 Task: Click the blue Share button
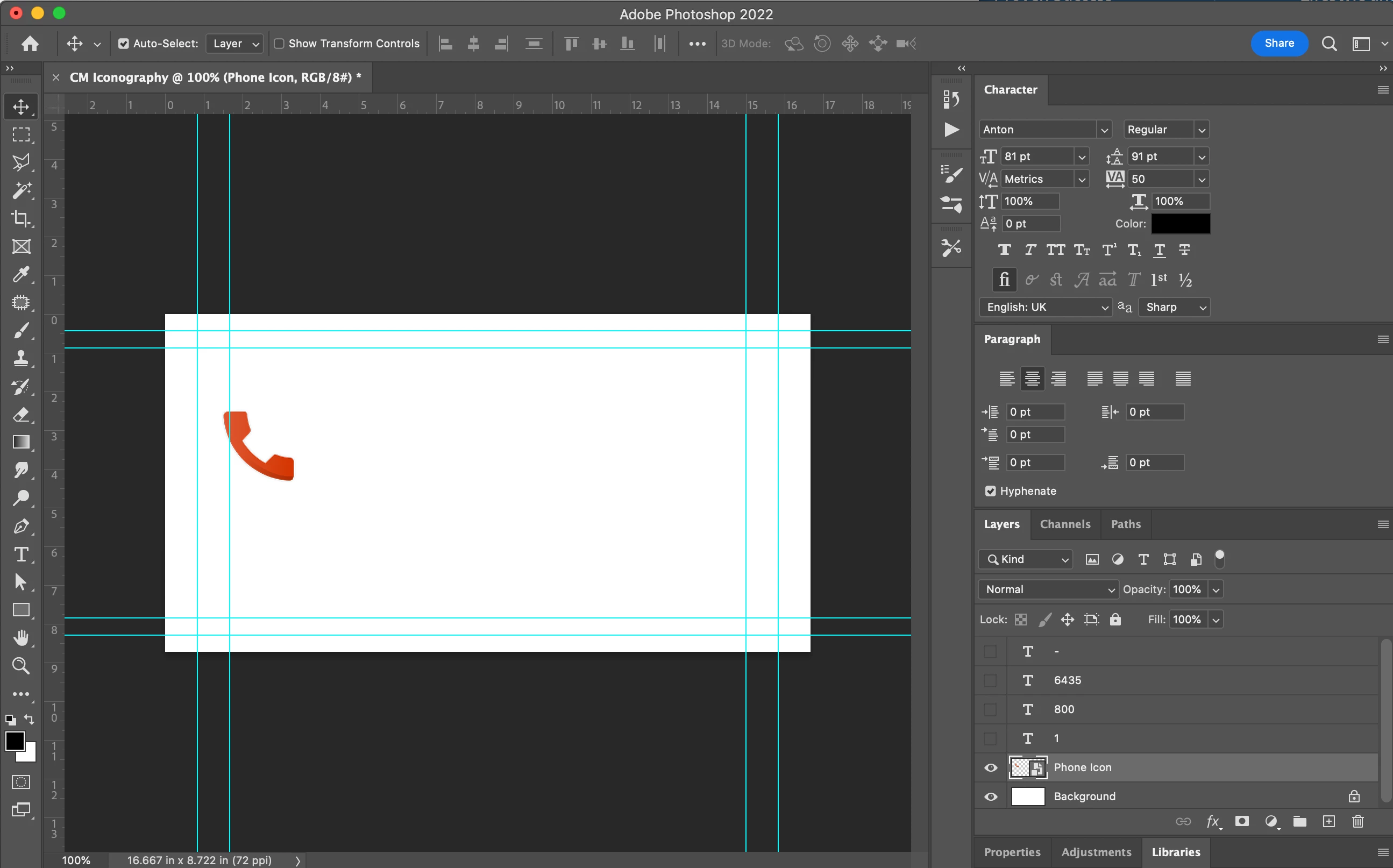click(x=1279, y=44)
